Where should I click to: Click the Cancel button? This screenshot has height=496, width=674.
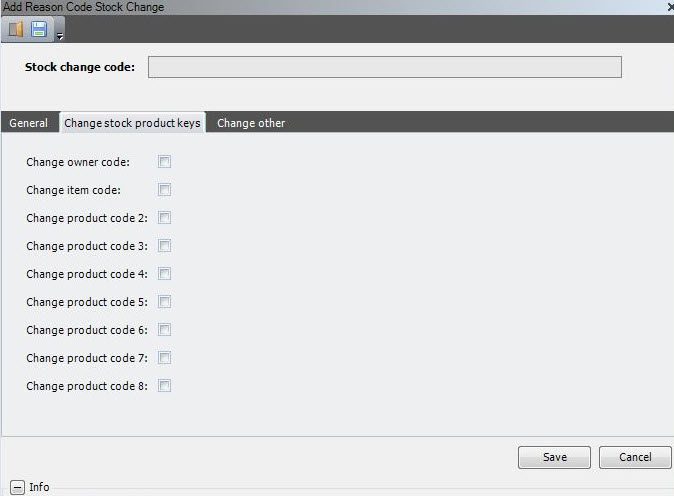pyautogui.click(x=635, y=457)
